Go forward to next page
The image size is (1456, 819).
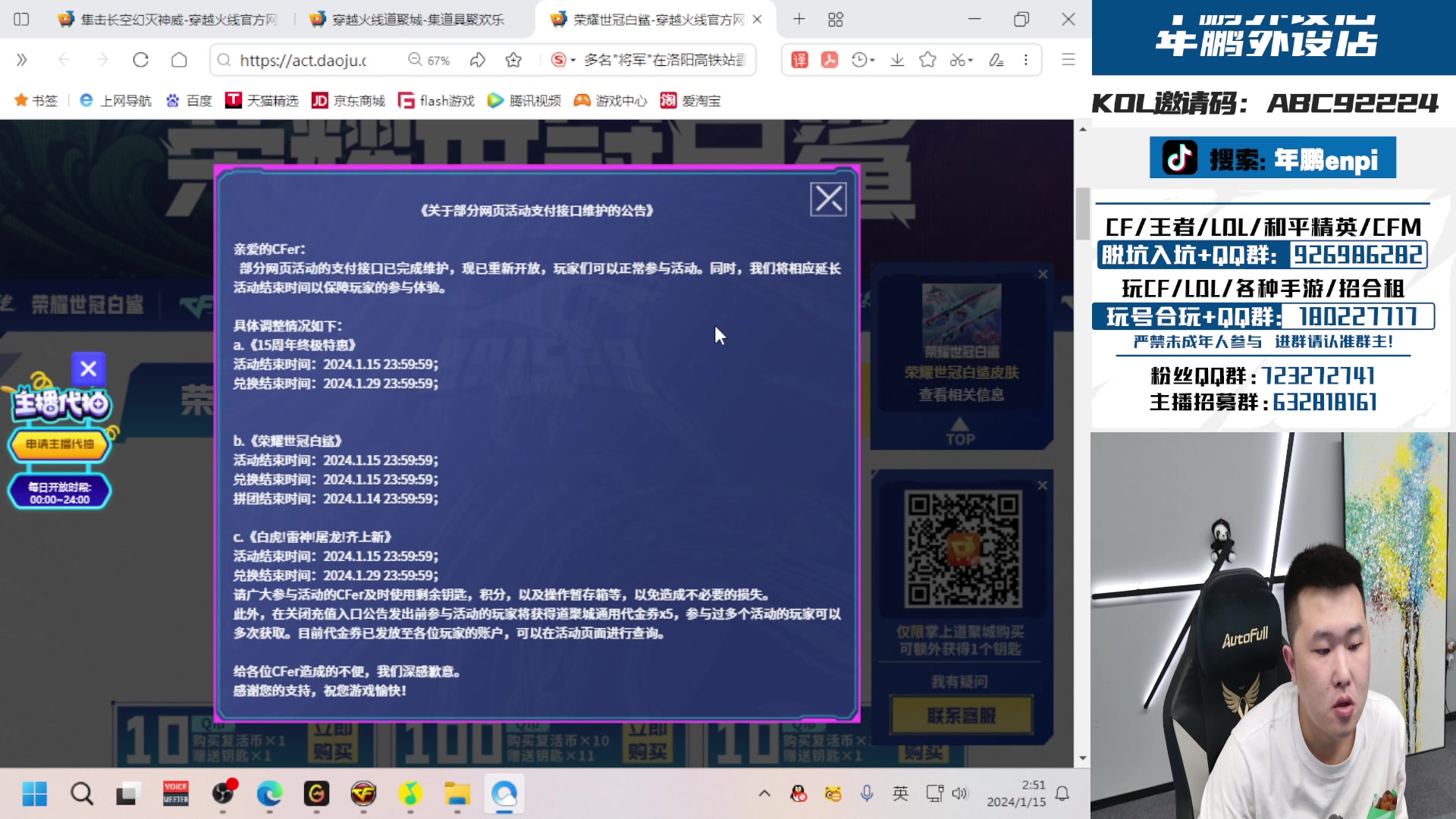coord(102,59)
